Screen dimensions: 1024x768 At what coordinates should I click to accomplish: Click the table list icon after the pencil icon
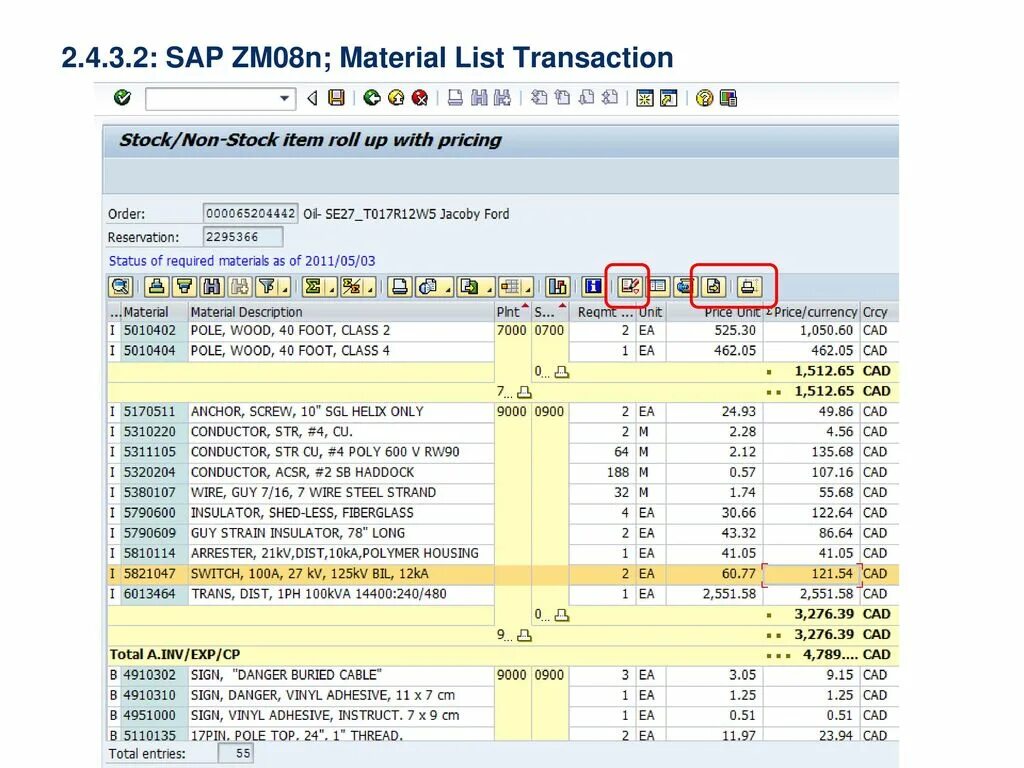tap(658, 287)
